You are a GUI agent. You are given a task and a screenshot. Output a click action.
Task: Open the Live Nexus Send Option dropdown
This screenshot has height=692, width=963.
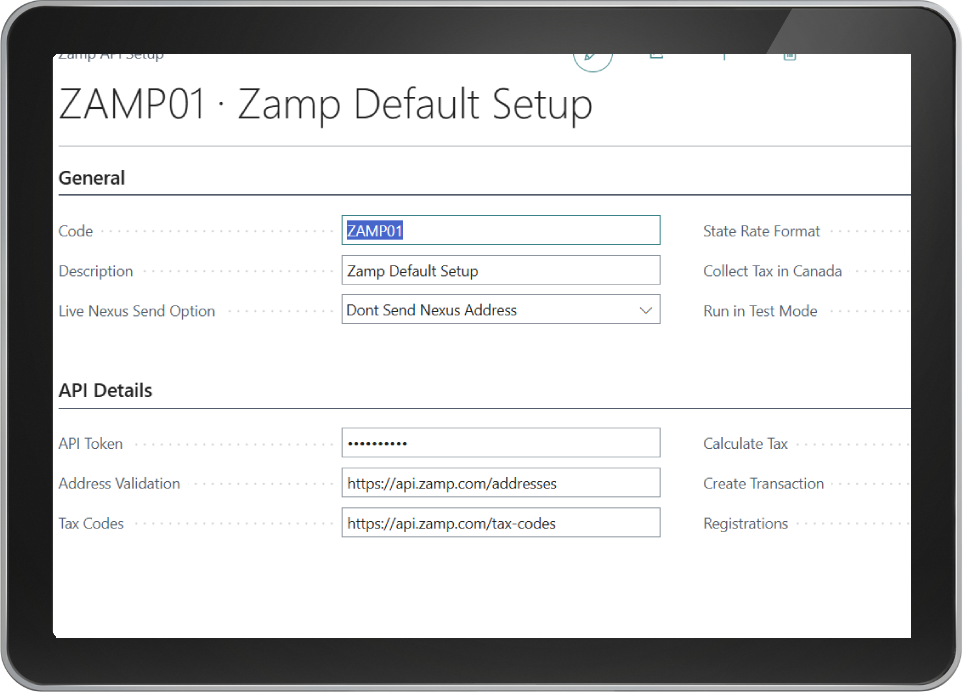pos(501,309)
